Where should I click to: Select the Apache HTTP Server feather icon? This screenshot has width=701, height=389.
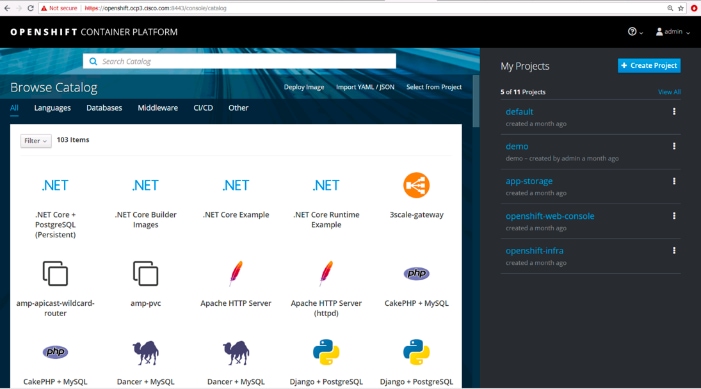[236, 273]
